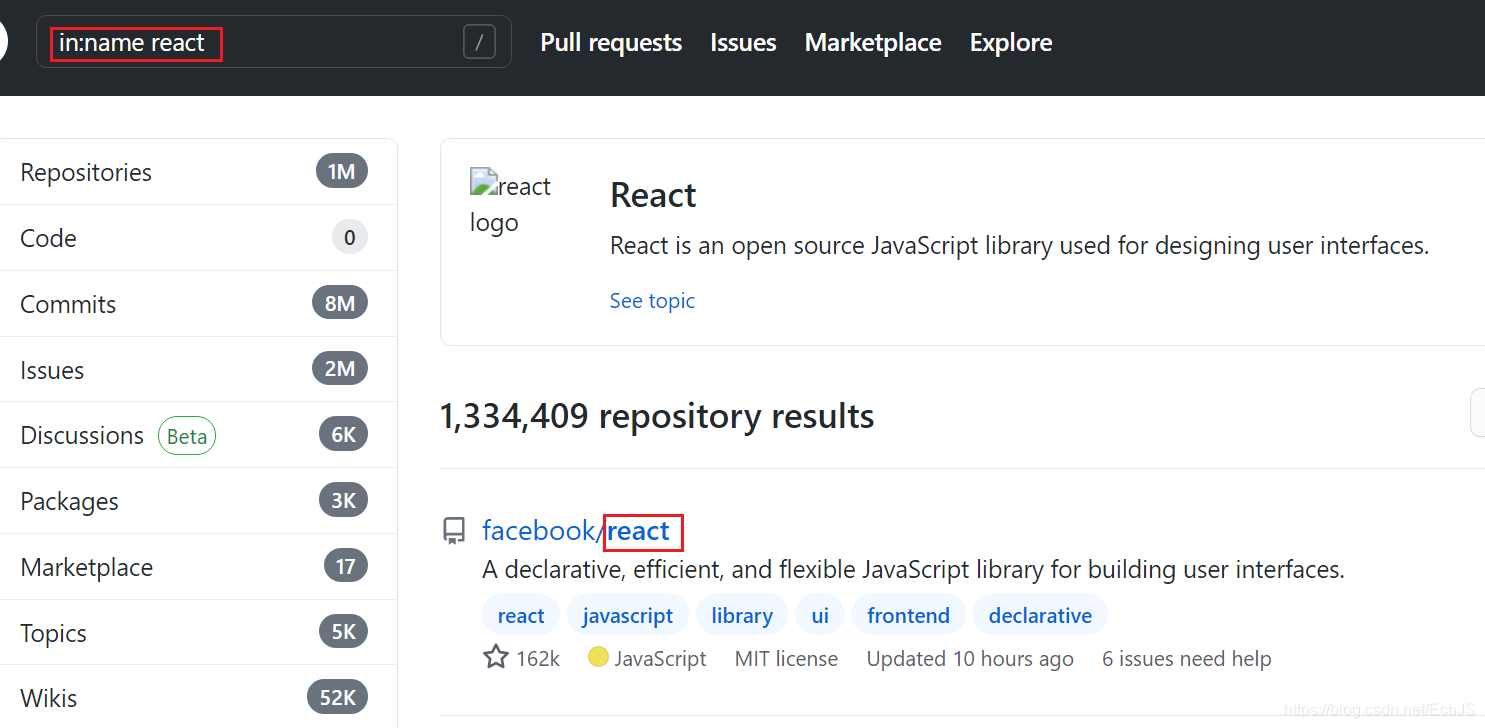Click the MIT license text

click(786, 658)
